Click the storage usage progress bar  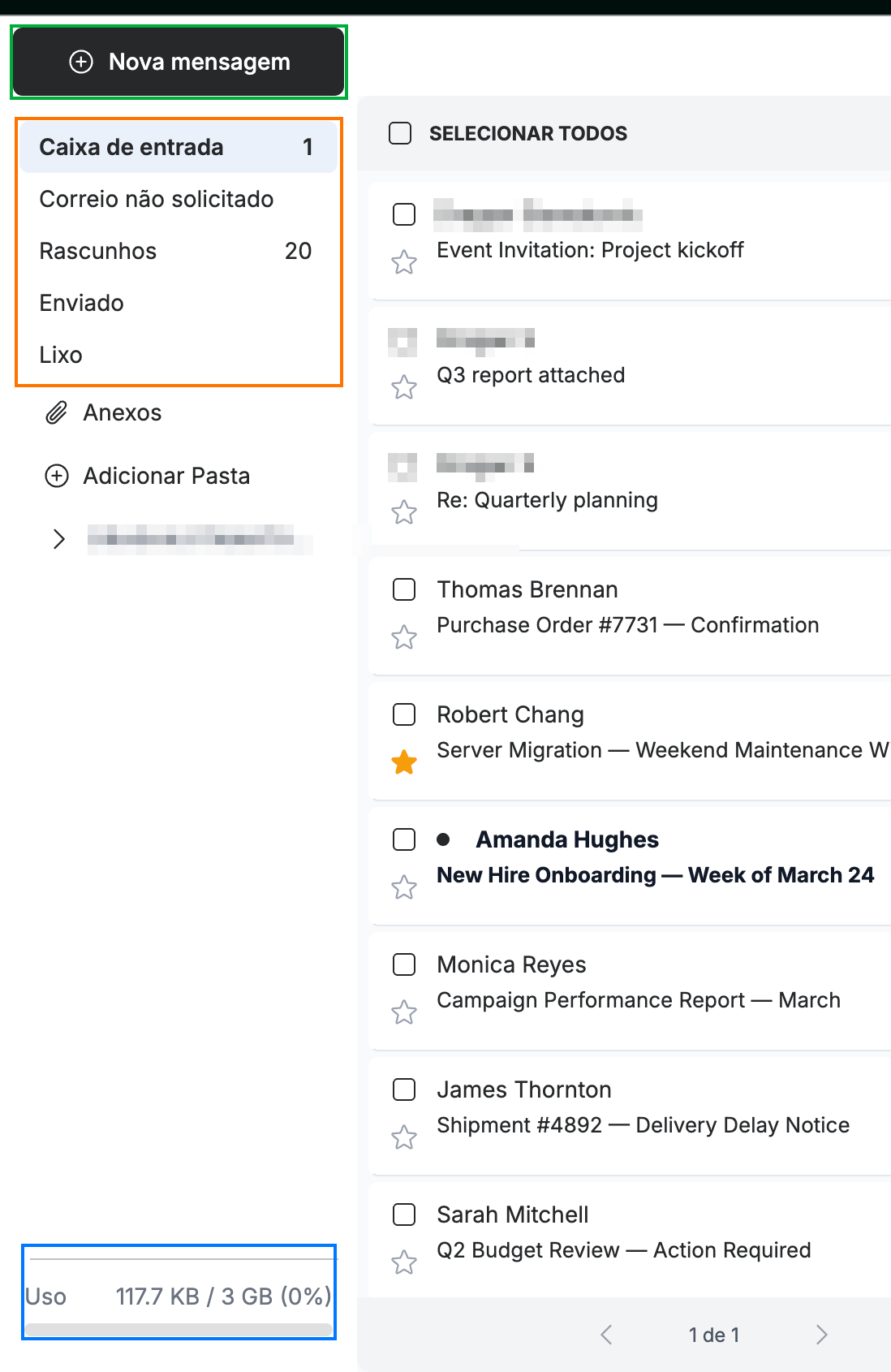[179, 1330]
